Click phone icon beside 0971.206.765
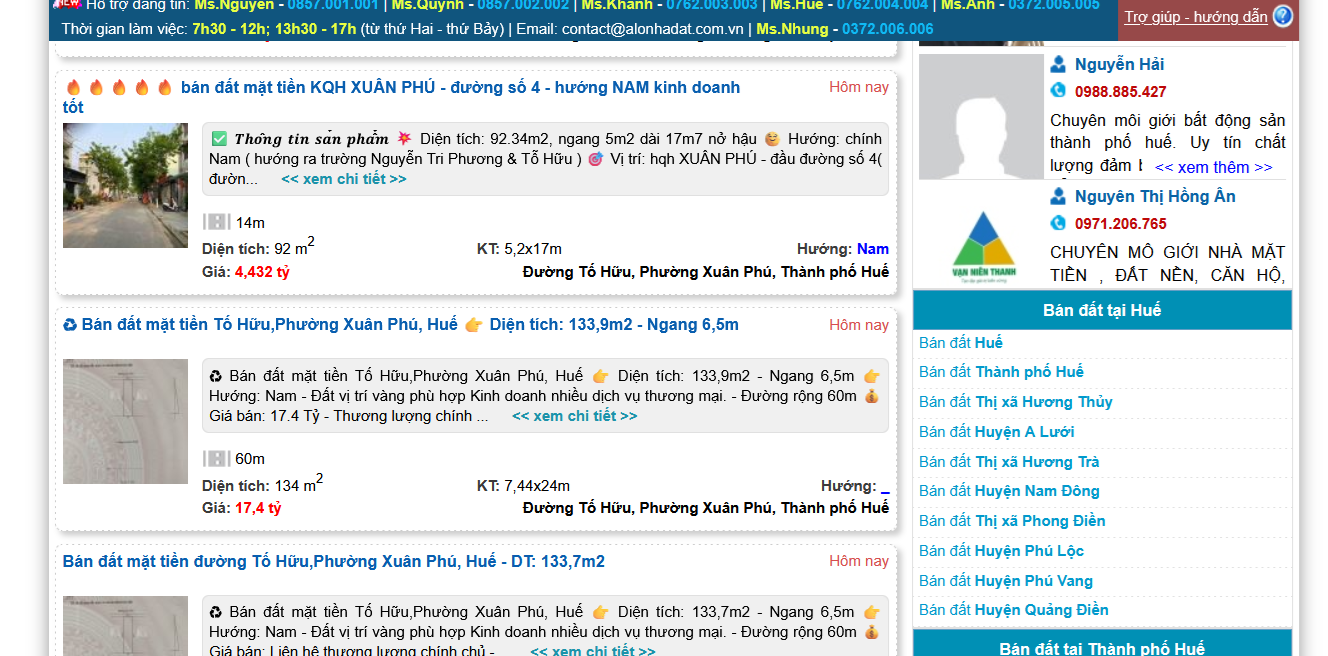This screenshot has height=656, width=1328. [1058, 223]
